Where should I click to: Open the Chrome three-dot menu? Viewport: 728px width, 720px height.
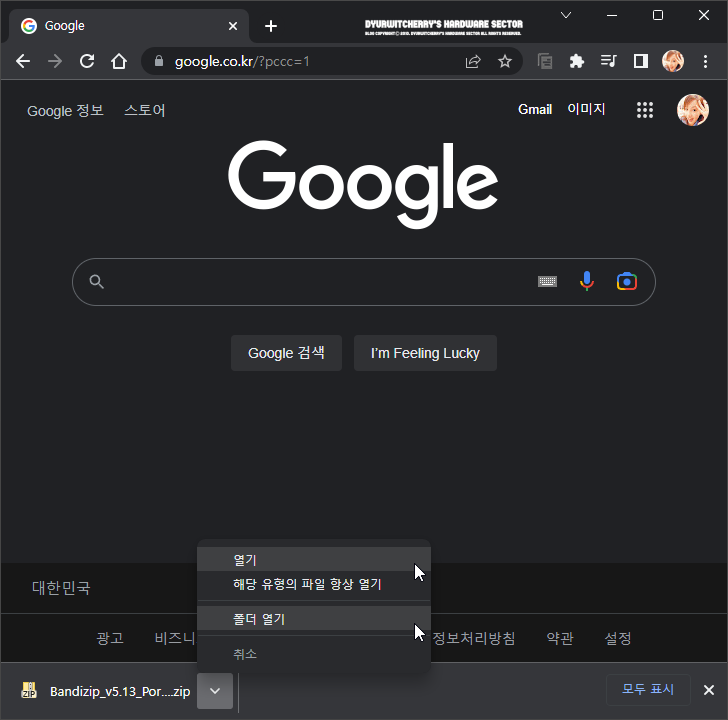[x=705, y=61]
